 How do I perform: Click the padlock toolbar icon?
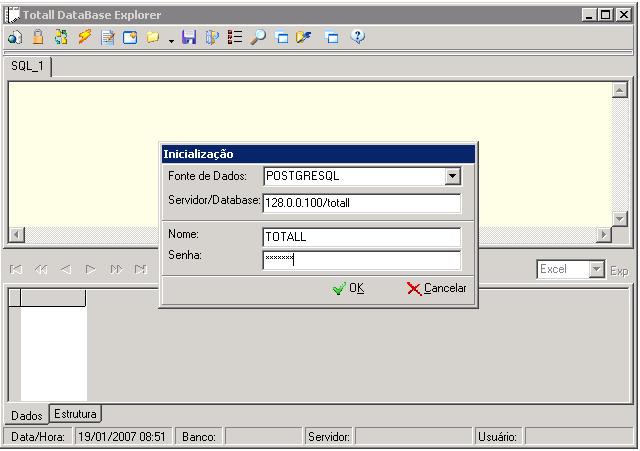pos(38,37)
